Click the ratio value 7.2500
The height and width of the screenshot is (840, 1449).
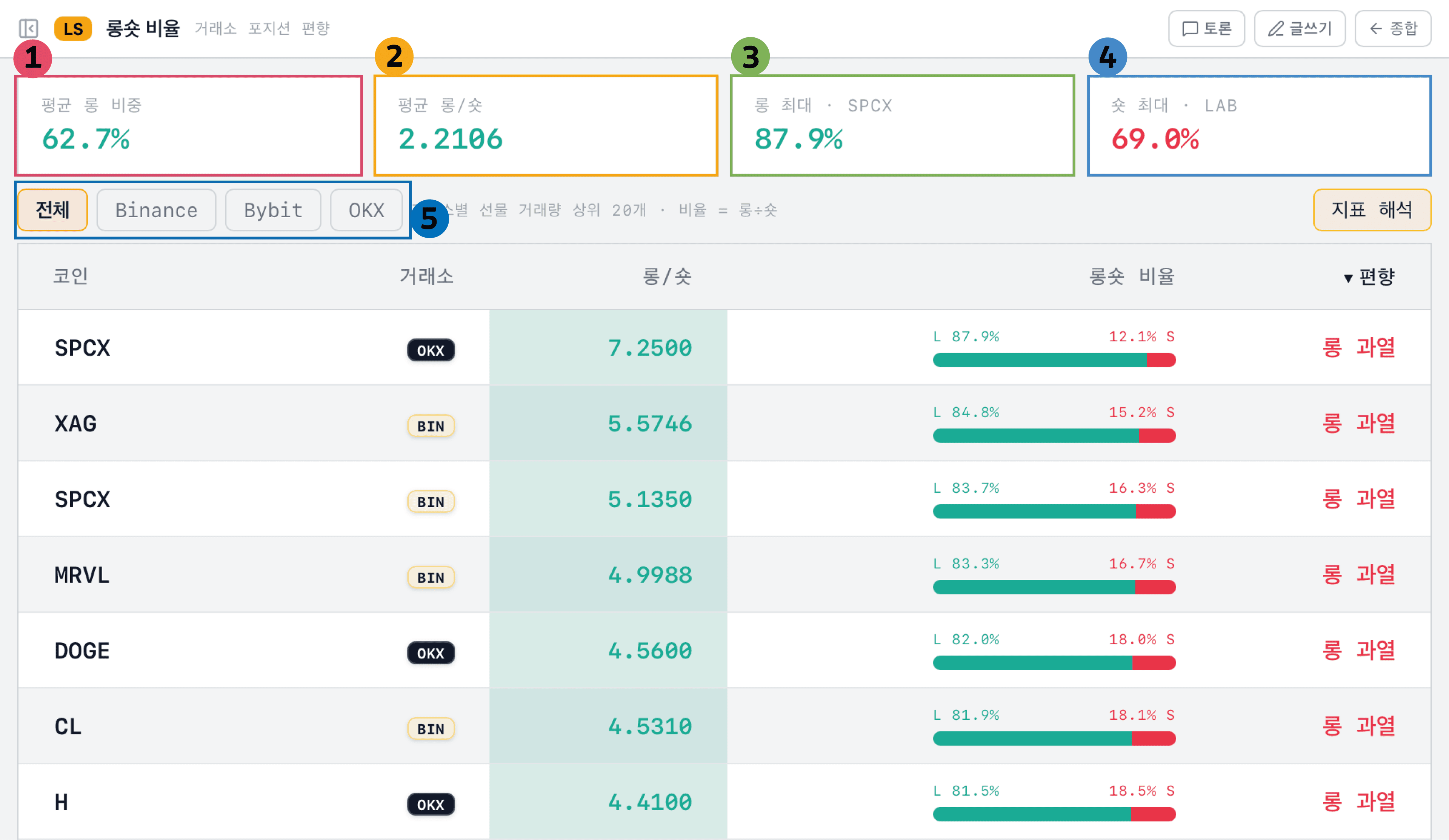pyautogui.click(x=650, y=348)
